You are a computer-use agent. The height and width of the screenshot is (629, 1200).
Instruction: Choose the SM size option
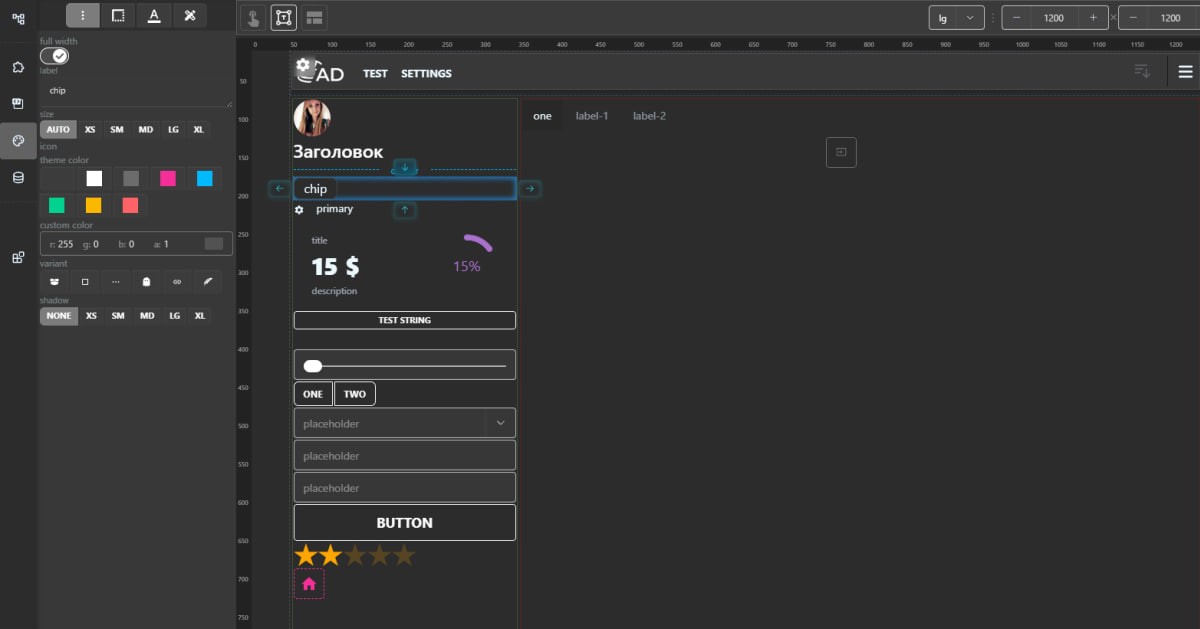pos(117,129)
